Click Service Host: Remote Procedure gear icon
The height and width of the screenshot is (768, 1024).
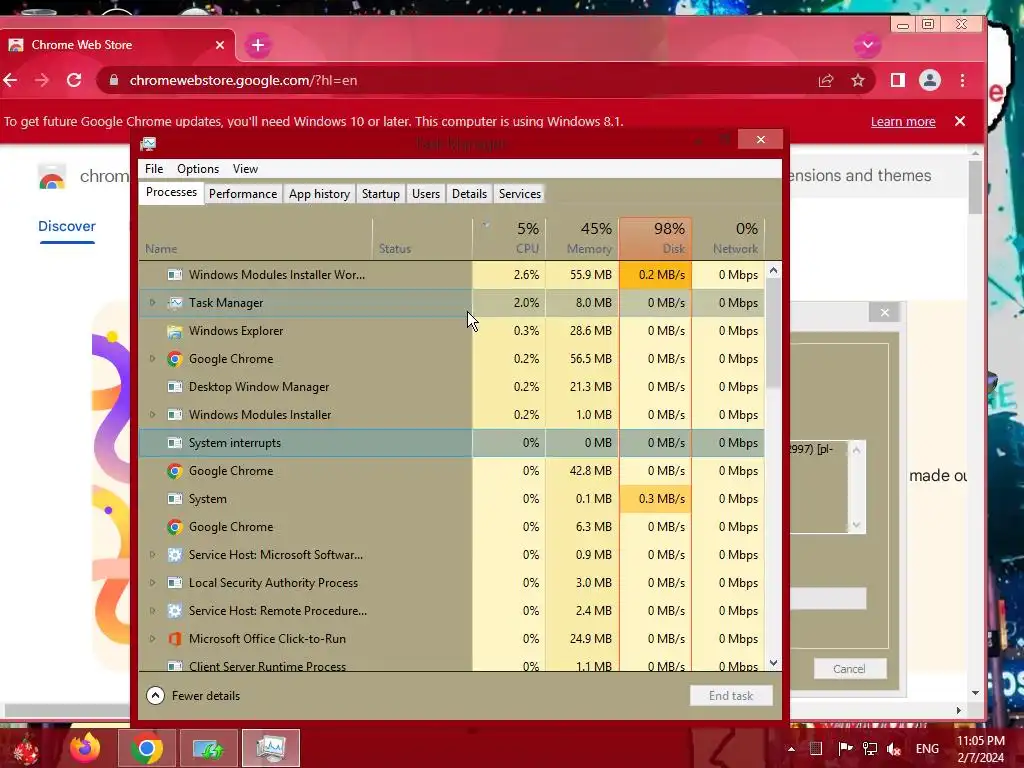(x=174, y=611)
